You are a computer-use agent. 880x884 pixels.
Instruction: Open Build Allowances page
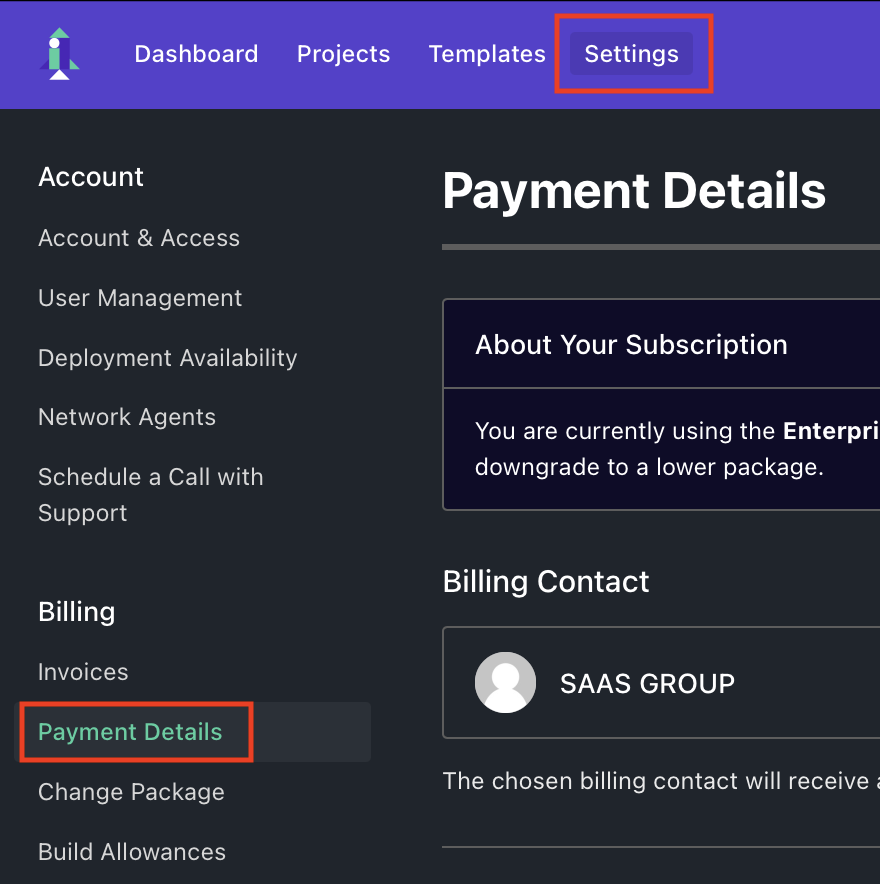(132, 852)
